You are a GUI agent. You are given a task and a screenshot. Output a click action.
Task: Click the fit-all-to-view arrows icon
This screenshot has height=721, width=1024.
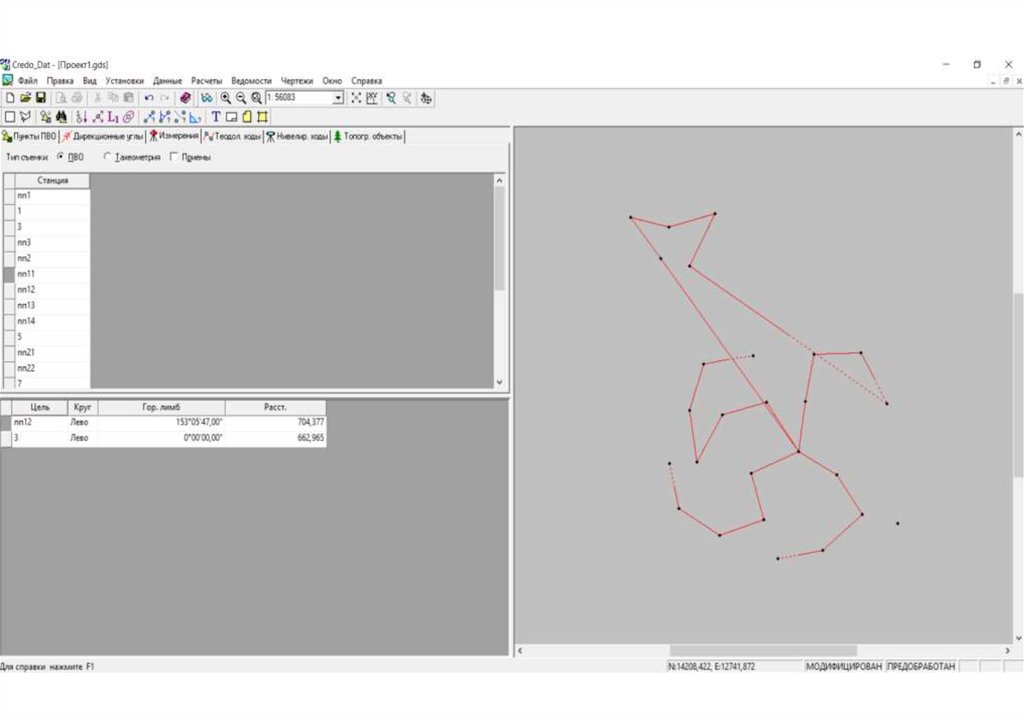356,98
